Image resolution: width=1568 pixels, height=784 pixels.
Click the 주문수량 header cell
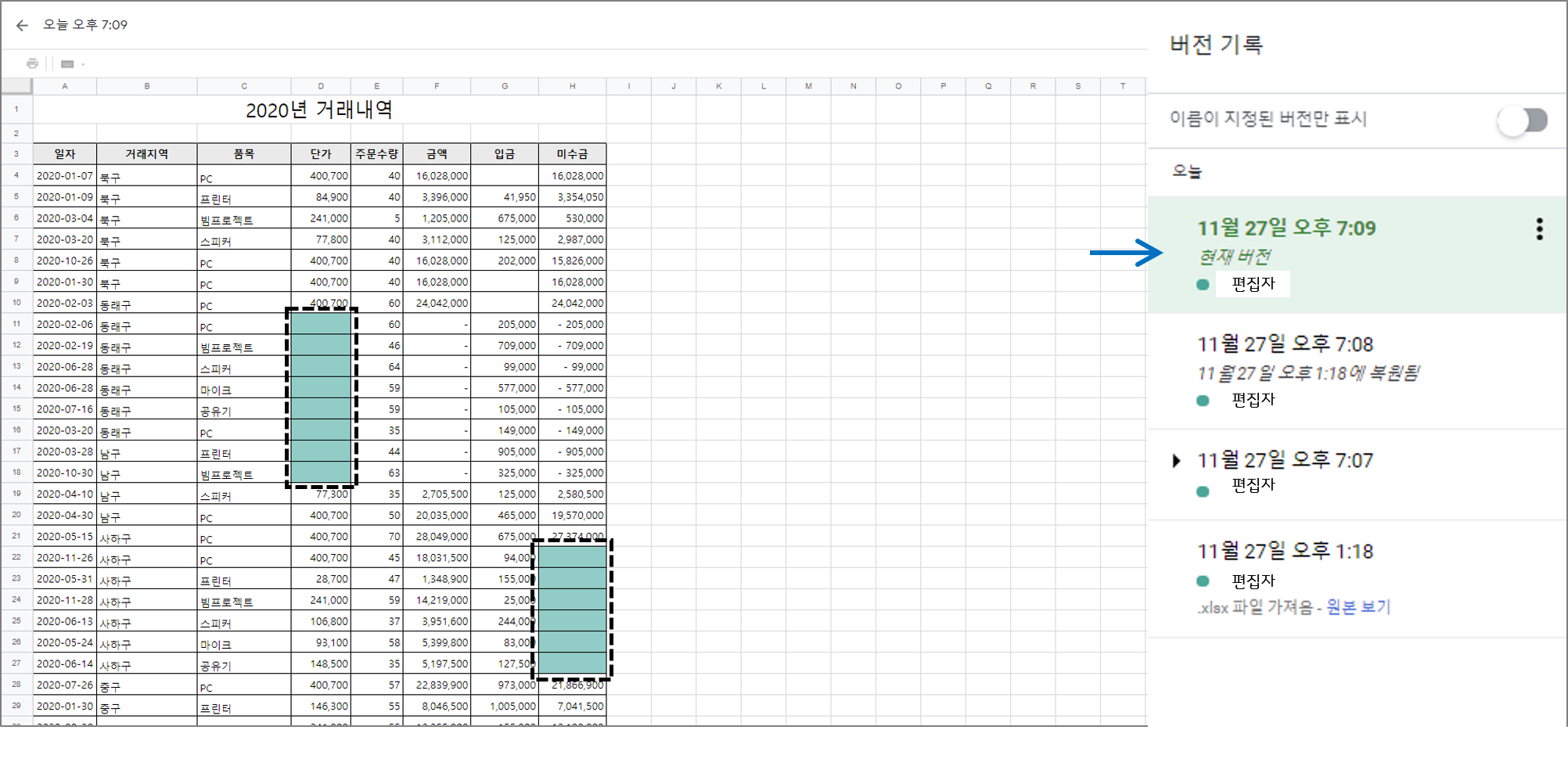377,154
